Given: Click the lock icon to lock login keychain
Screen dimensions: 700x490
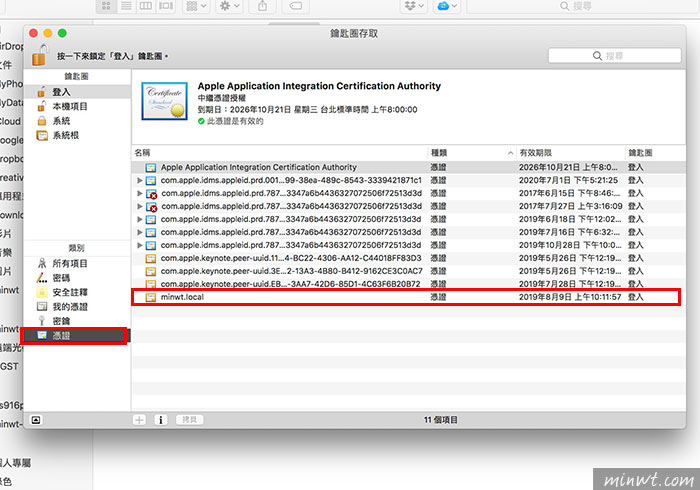Looking at the screenshot, I should click(39, 55).
